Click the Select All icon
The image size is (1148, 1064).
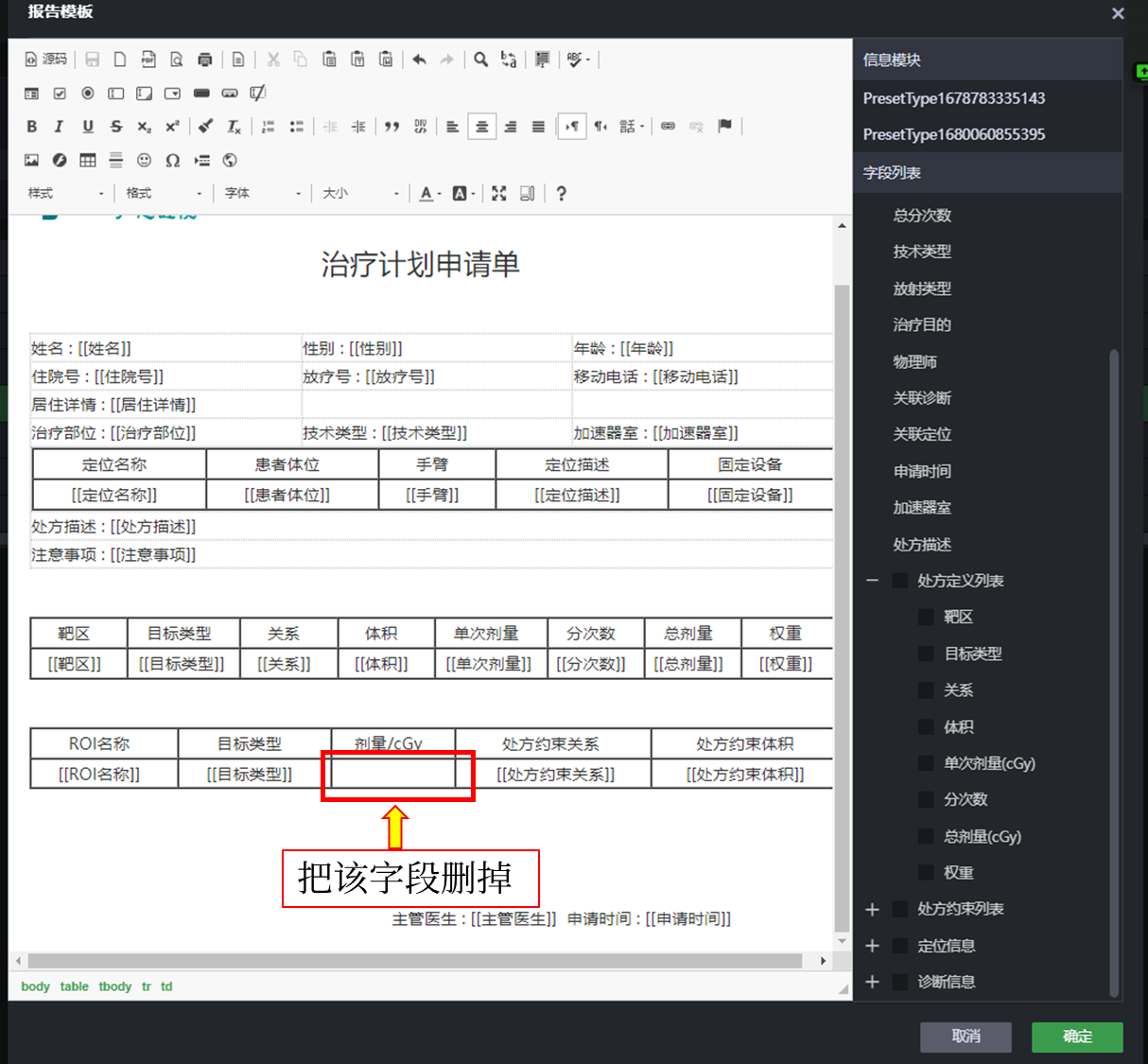pos(542,60)
